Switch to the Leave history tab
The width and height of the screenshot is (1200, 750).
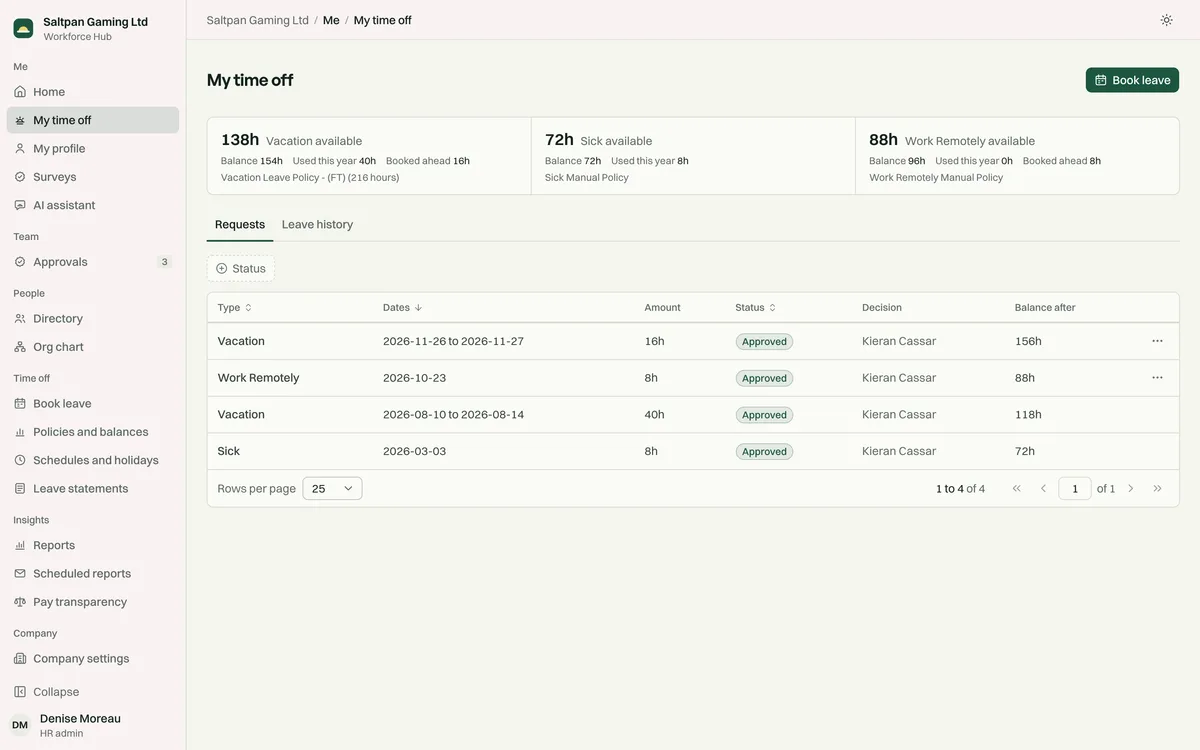[317, 225]
